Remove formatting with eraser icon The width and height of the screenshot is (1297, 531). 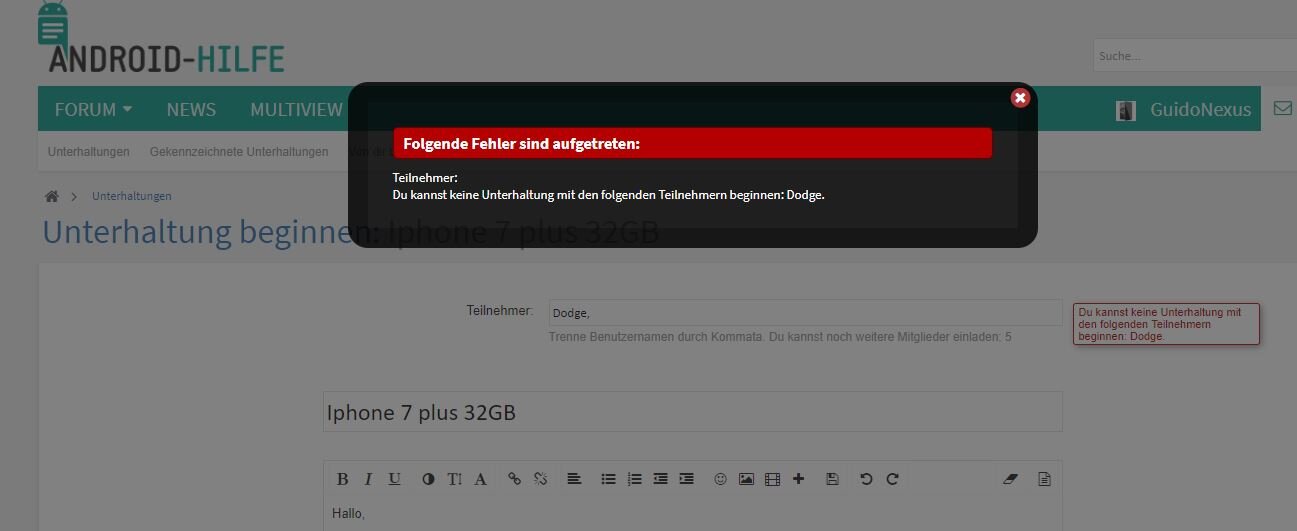(x=1010, y=479)
